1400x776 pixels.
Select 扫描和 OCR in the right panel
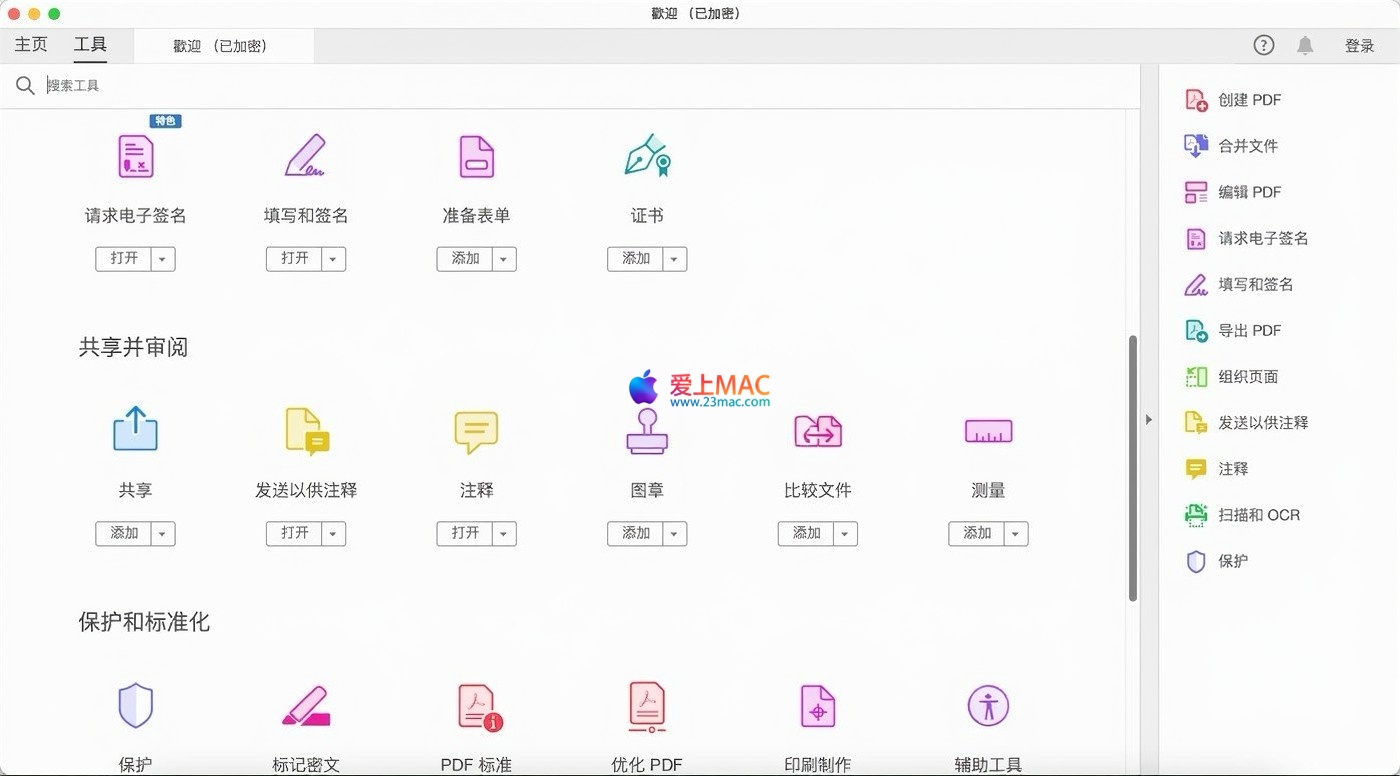pyautogui.click(x=1258, y=515)
